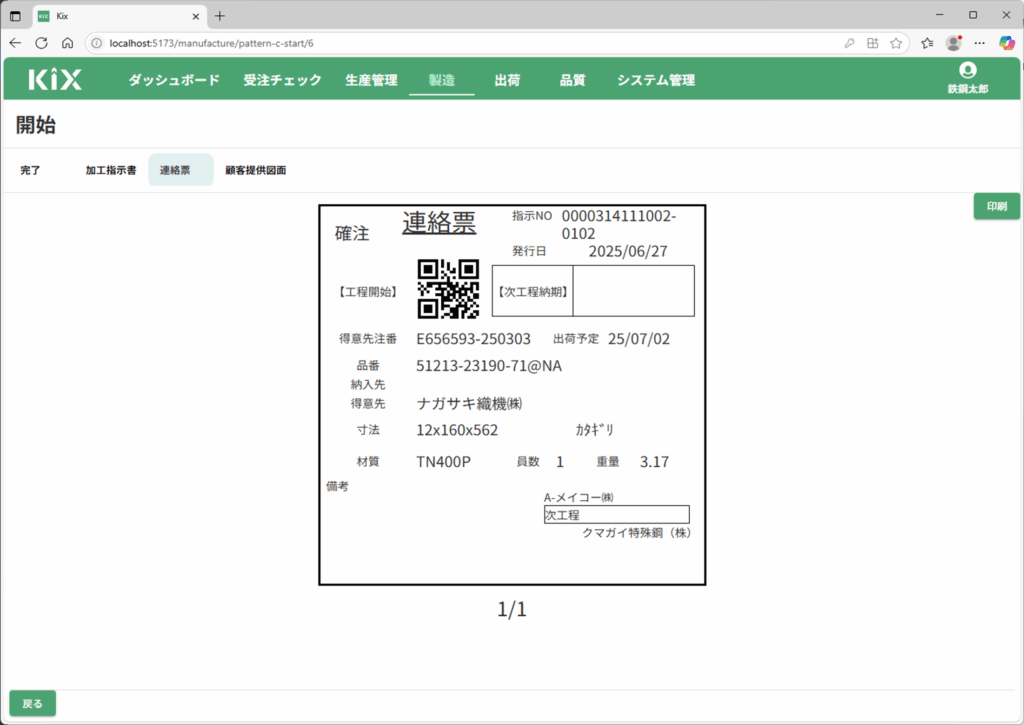Click dimensions 12x160x562
1024x725 pixels.
click(457, 430)
